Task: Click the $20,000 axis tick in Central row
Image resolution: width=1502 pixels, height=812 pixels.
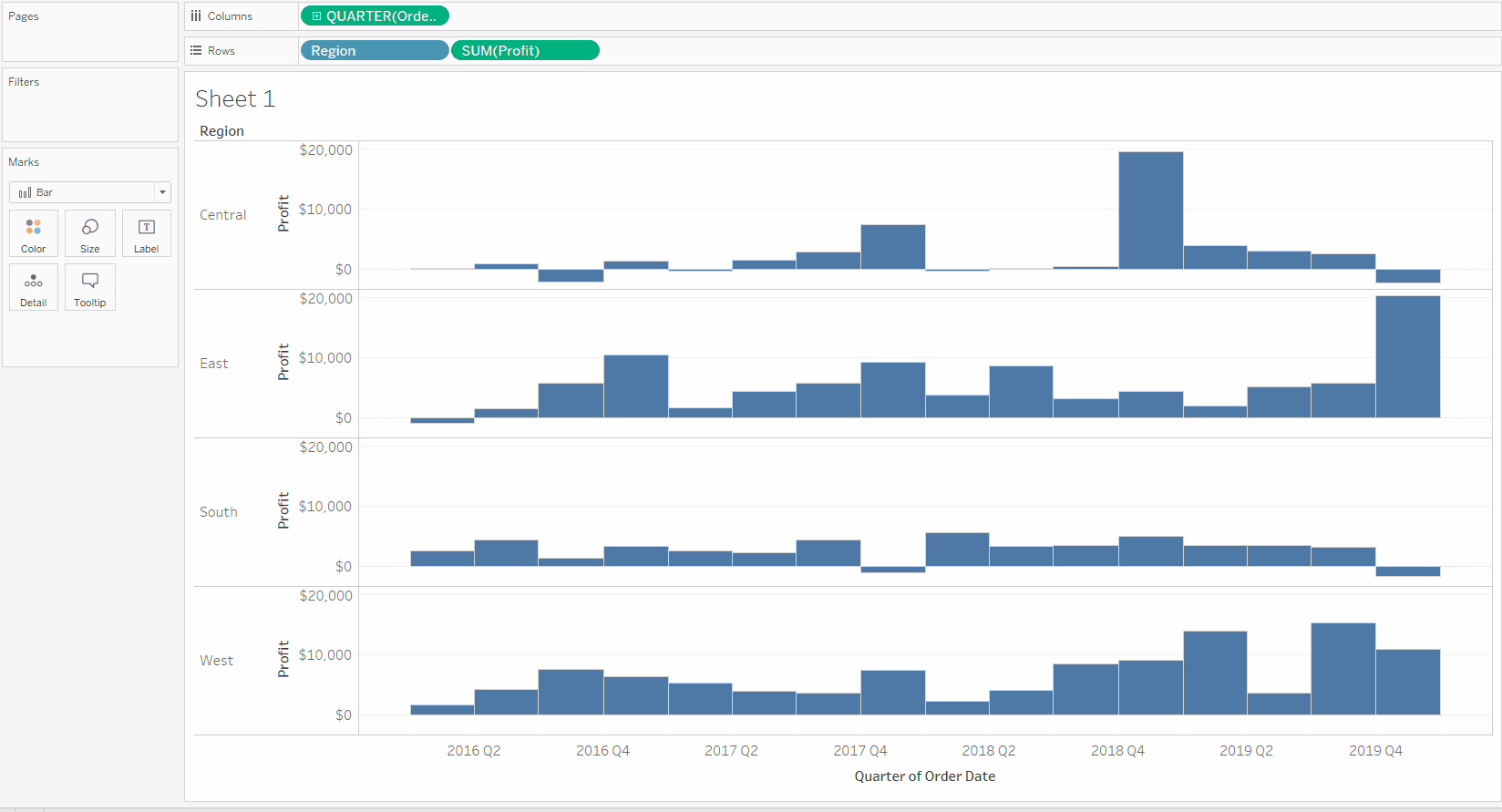Action: coord(325,150)
